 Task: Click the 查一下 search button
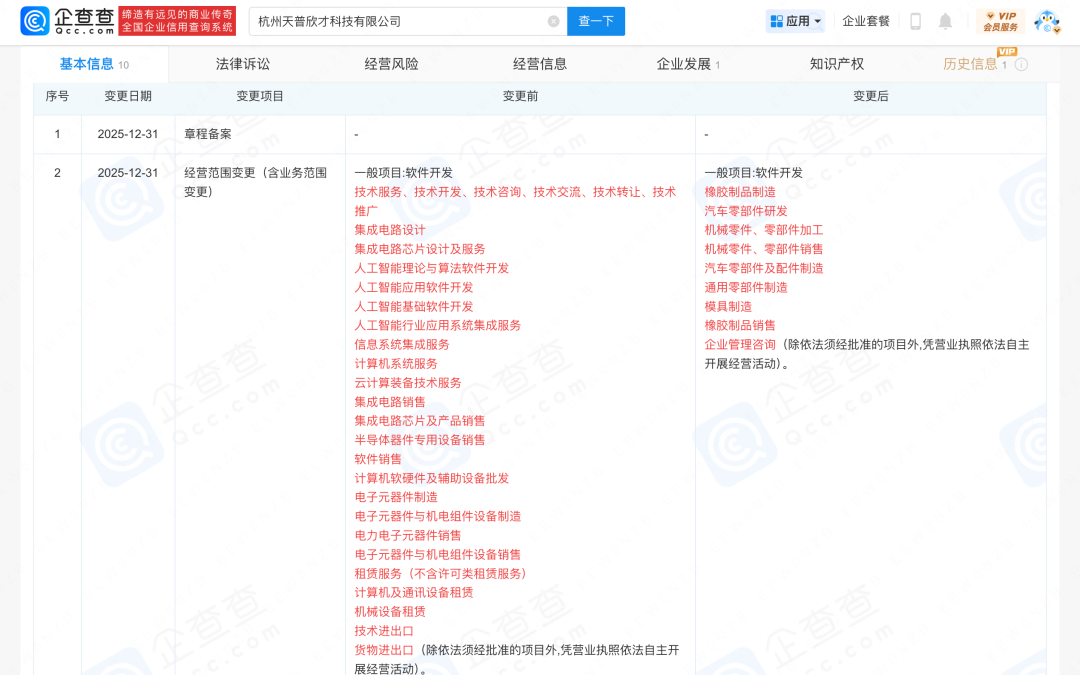596,21
